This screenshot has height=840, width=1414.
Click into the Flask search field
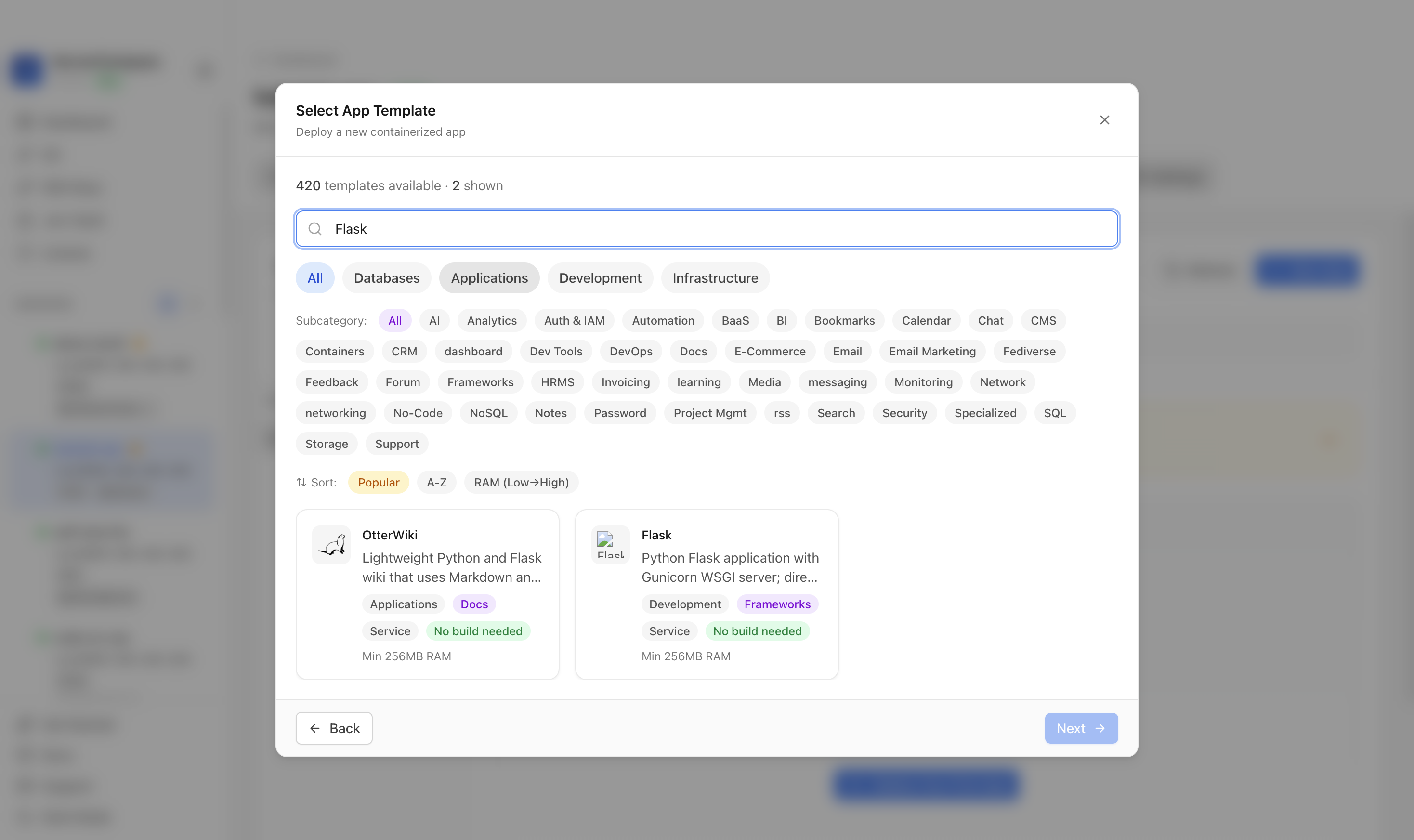707,229
